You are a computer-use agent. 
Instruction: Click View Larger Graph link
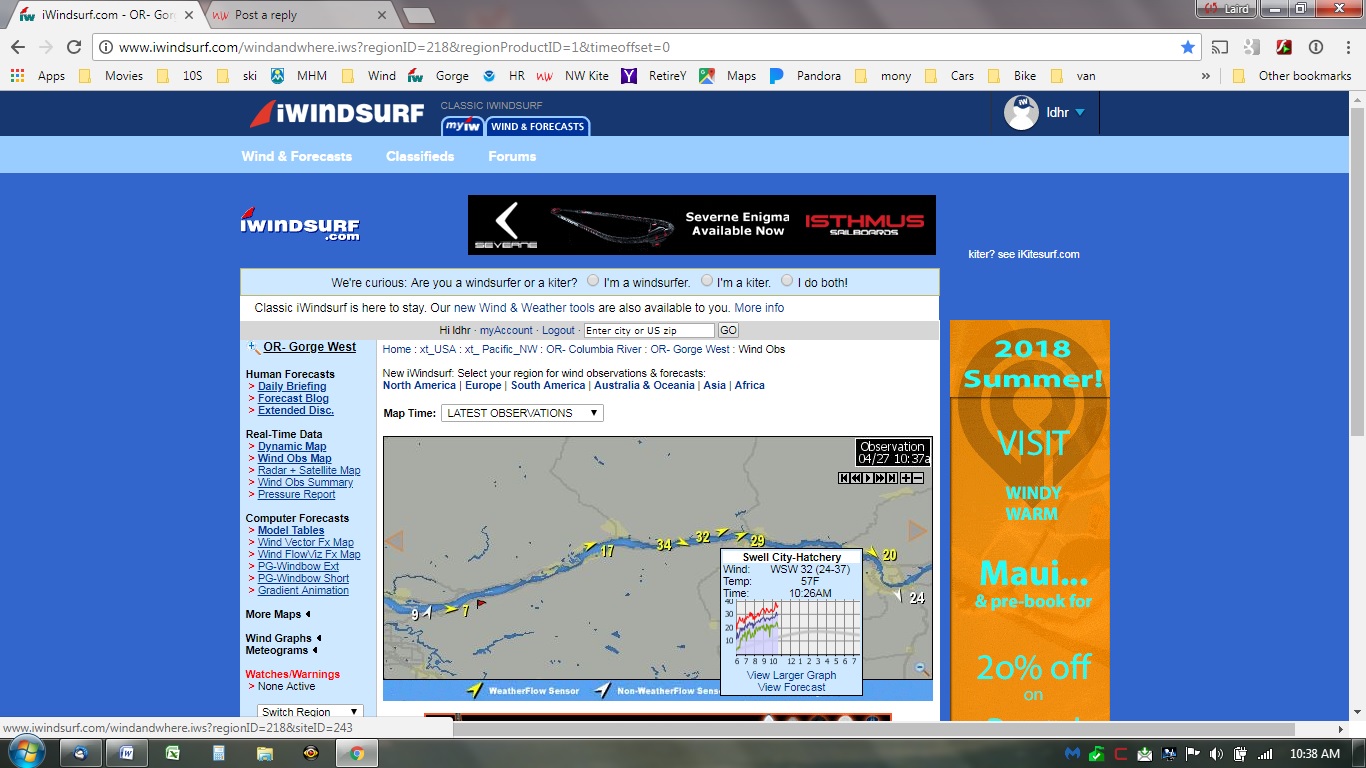(x=791, y=675)
